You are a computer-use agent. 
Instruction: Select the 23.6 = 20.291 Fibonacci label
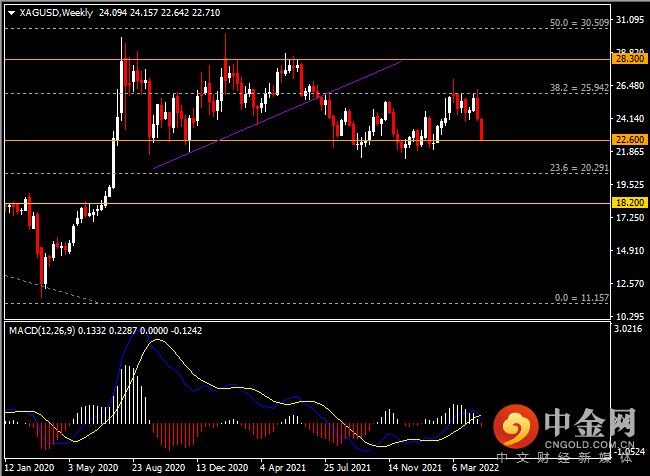579,168
